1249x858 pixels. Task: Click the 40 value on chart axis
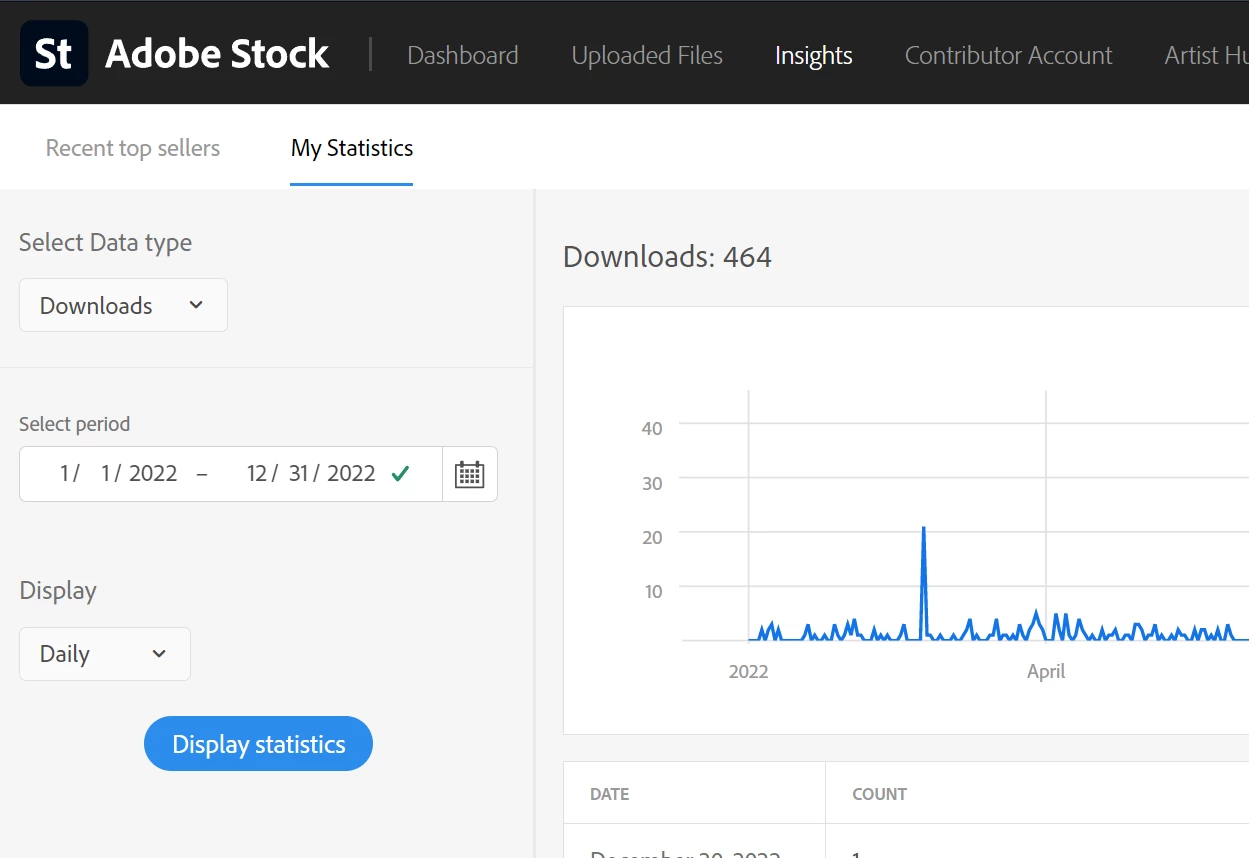coord(652,428)
